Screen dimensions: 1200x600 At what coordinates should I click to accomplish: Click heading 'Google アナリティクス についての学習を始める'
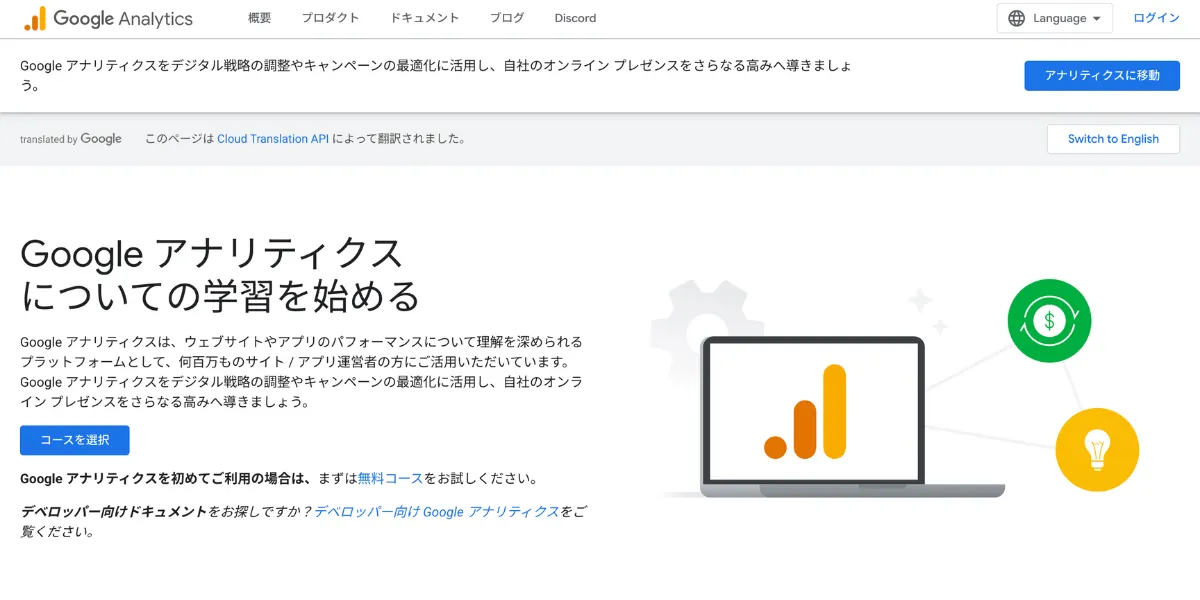click(220, 275)
